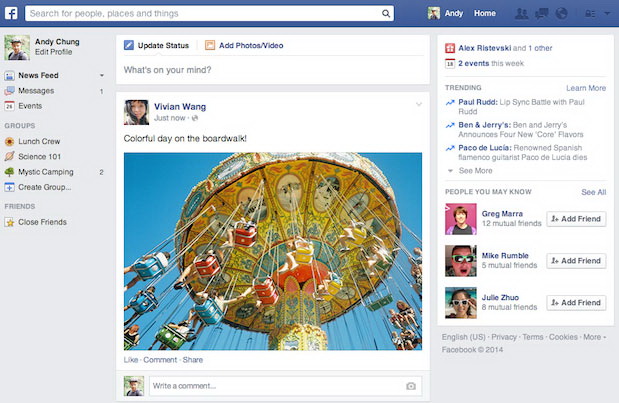Image resolution: width=619 pixels, height=403 pixels.
Task: Go to Home in top bar
Action: pos(485,14)
